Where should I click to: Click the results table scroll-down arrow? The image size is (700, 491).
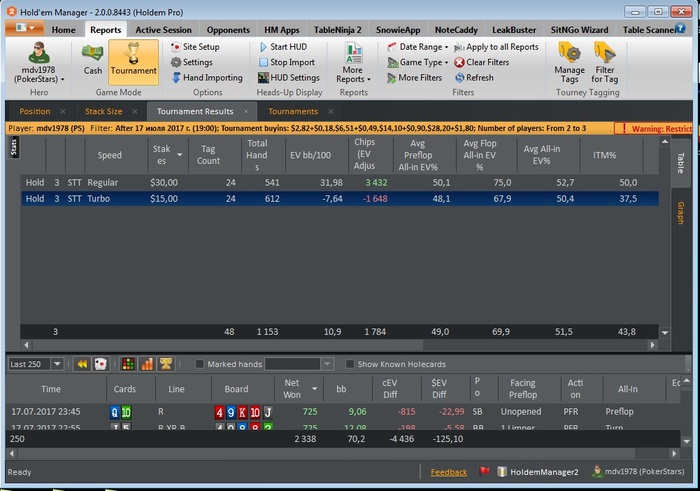pyautogui.click(x=665, y=333)
